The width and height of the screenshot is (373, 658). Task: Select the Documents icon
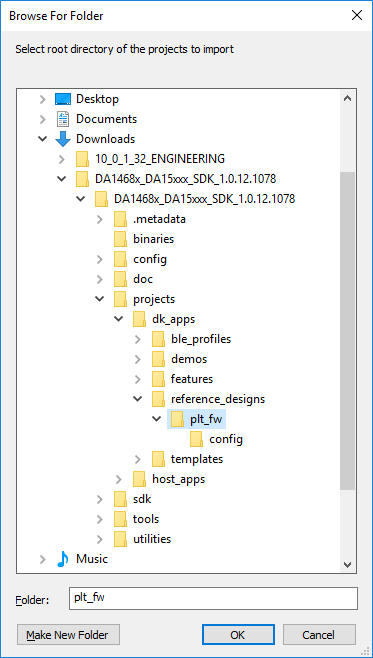pos(63,119)
